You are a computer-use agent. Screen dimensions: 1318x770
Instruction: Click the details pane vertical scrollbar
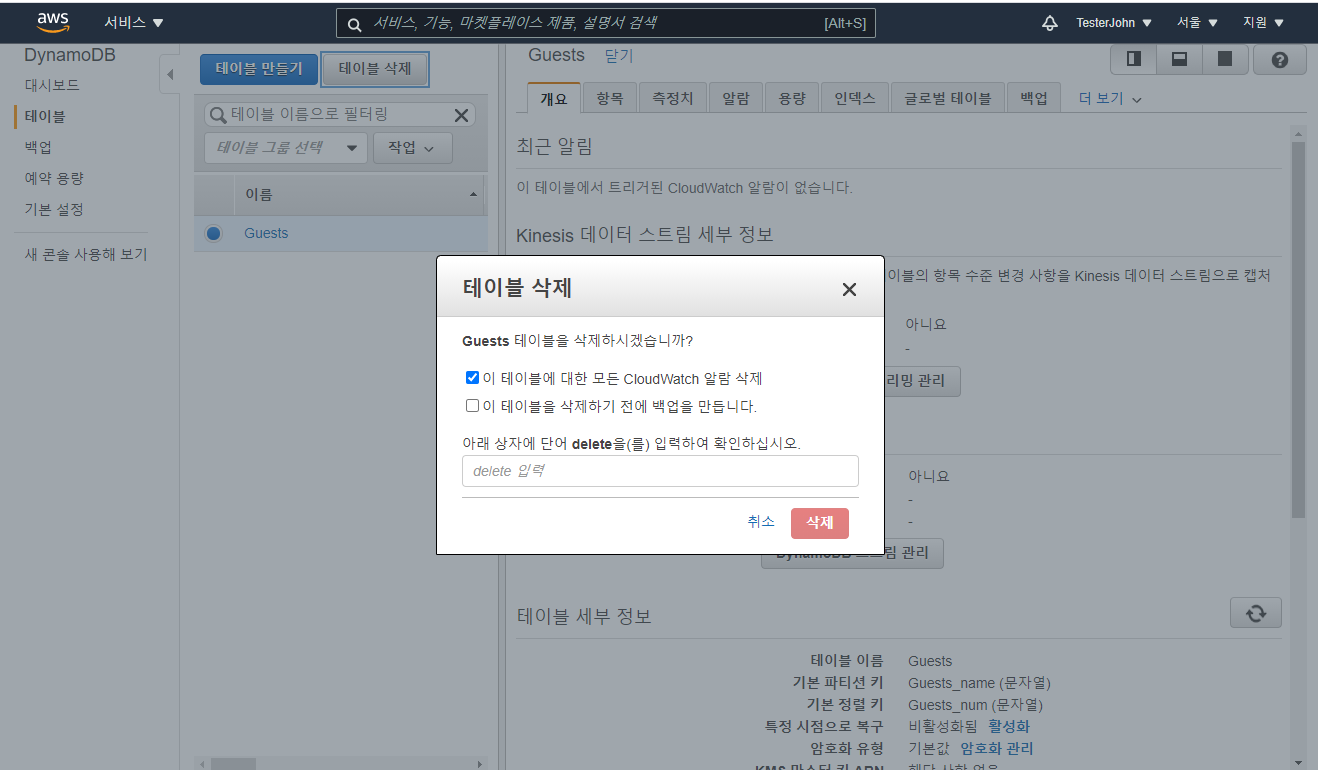1298,330
